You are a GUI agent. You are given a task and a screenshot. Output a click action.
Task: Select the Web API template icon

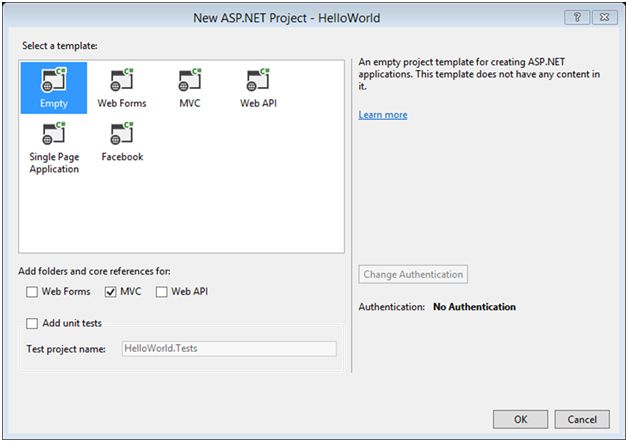pyautogui.click(x=257, y=80)
